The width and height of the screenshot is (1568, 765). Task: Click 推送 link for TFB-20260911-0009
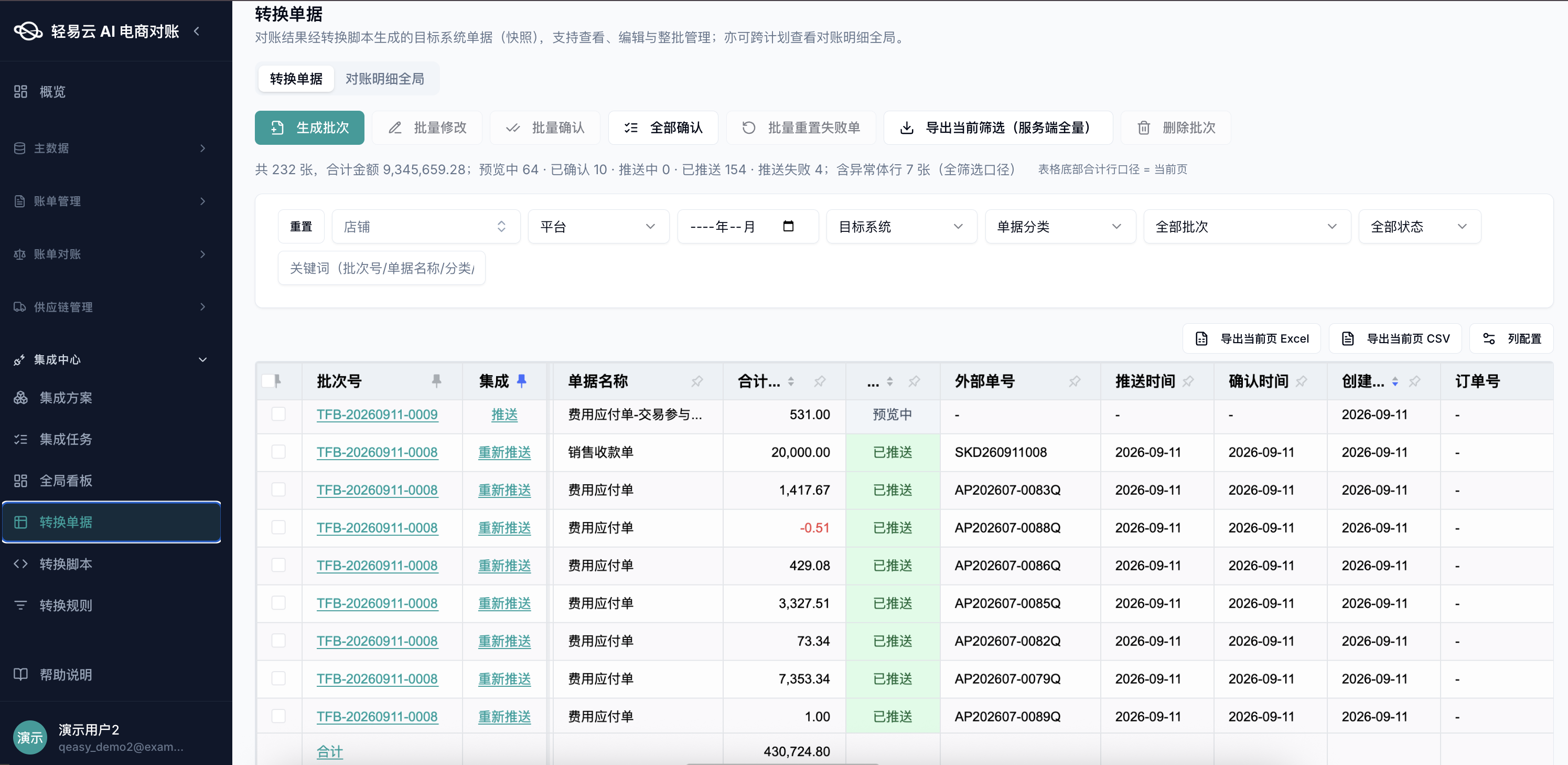point(504,415)
